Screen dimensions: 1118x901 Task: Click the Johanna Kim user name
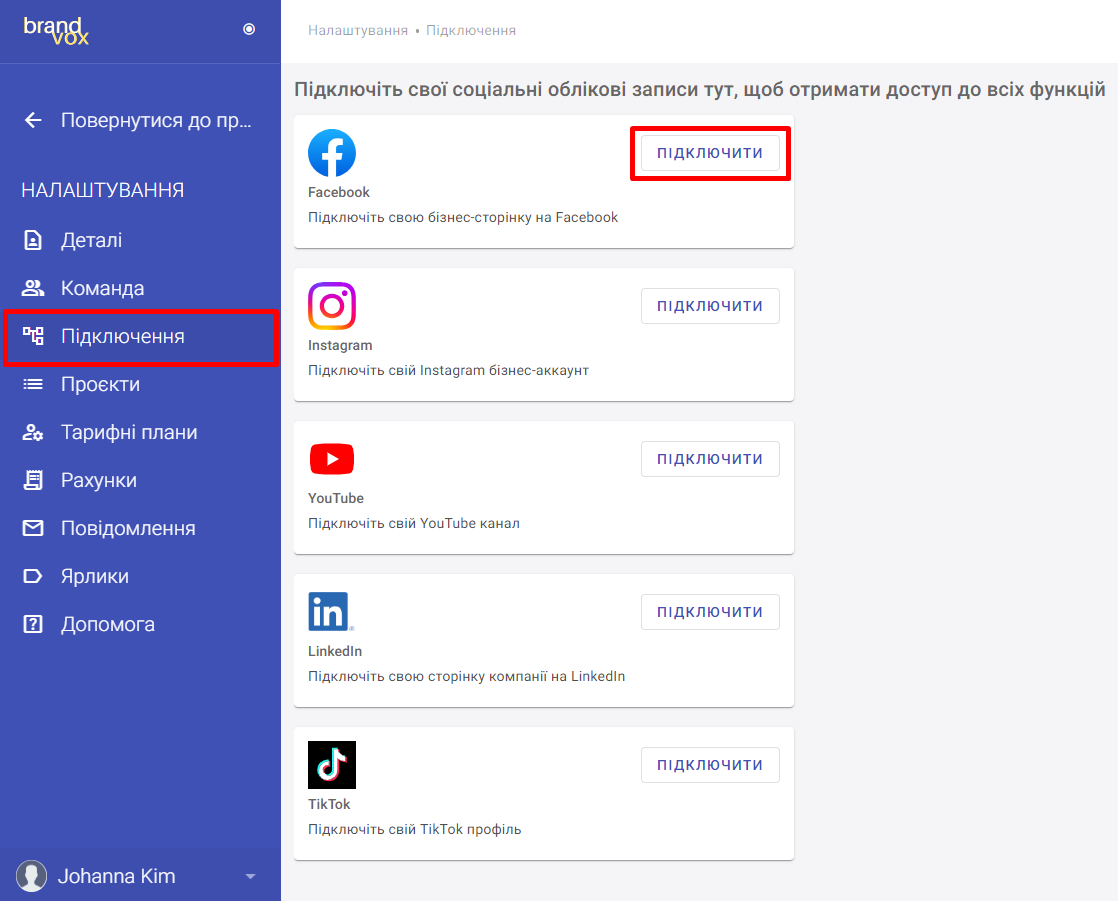(116, 876)
